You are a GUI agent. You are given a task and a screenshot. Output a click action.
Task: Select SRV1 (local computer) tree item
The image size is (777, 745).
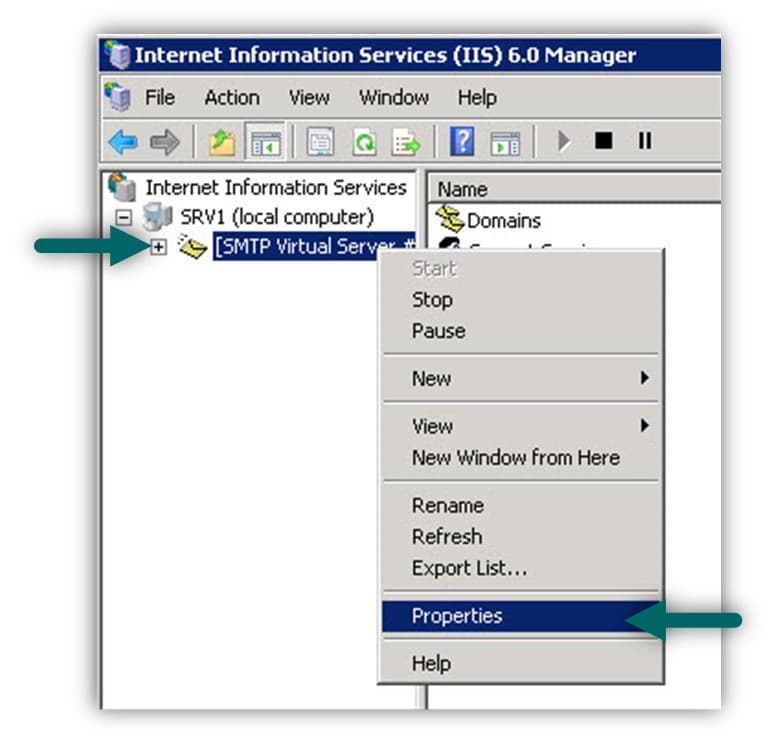point(277,217)
